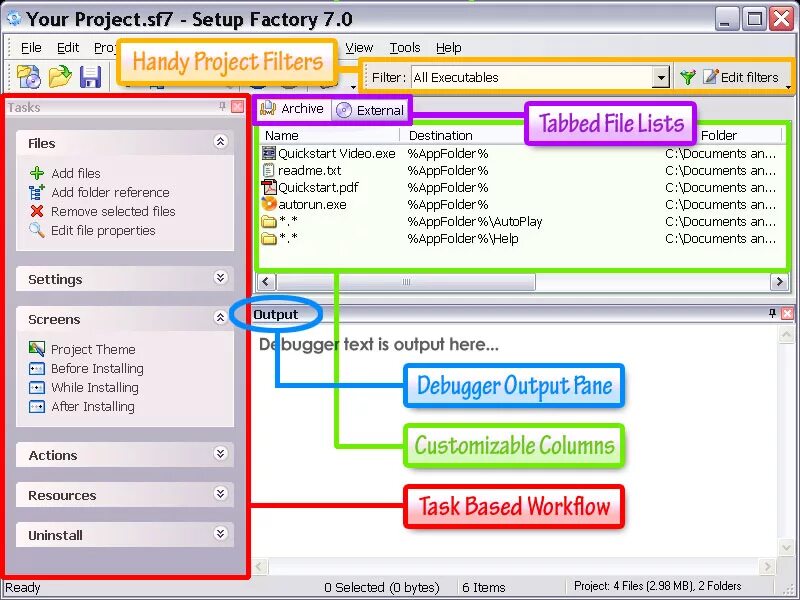800x600 pixels.
Task: Close the Tasks pane
Action: point(237,106)
